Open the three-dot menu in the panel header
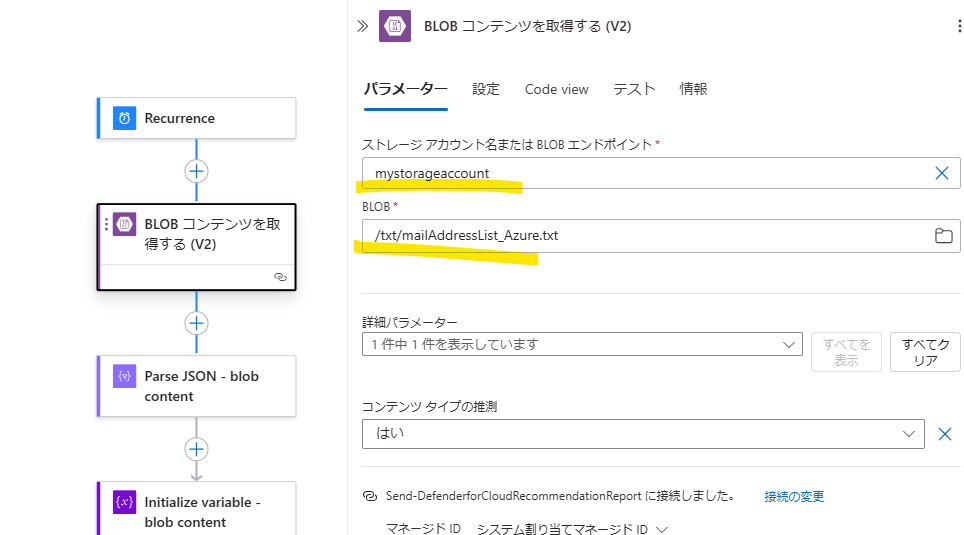Image resolution: width=964 pixels, height=535 pixels. click(958, 26)
